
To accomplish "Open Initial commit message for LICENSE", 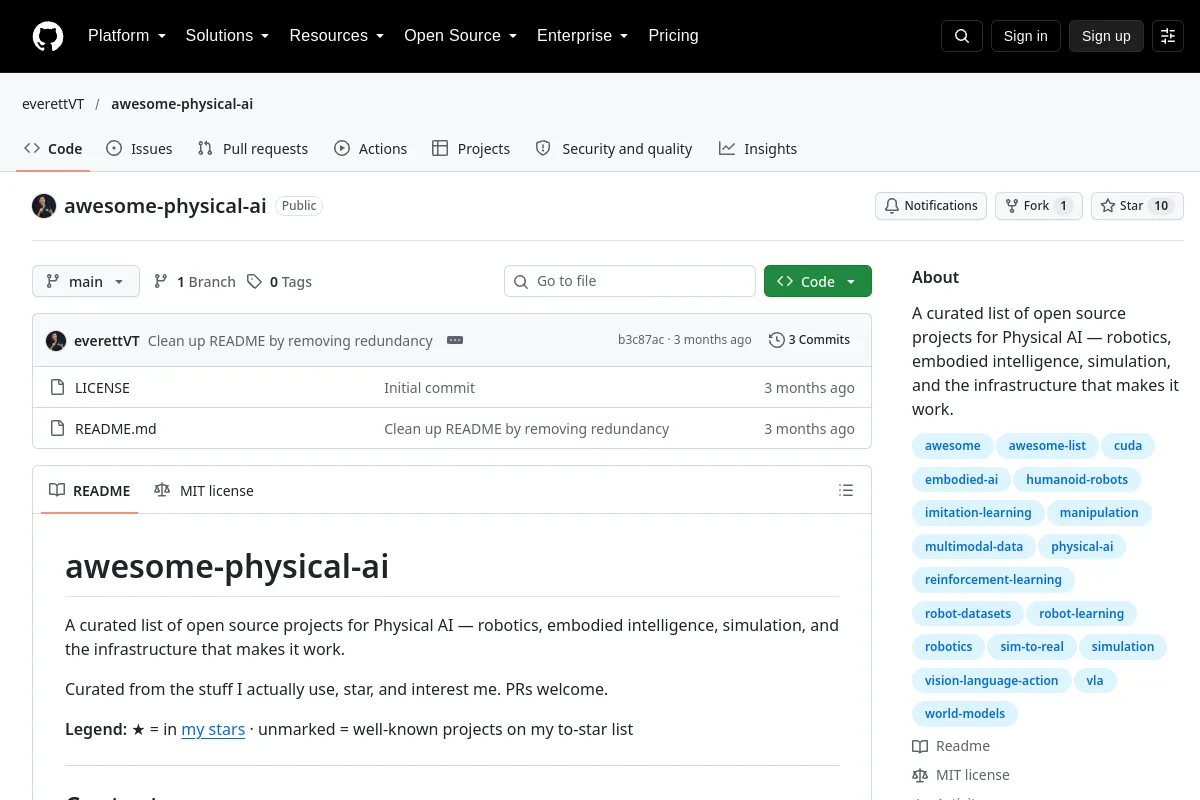I will [429, 388].
